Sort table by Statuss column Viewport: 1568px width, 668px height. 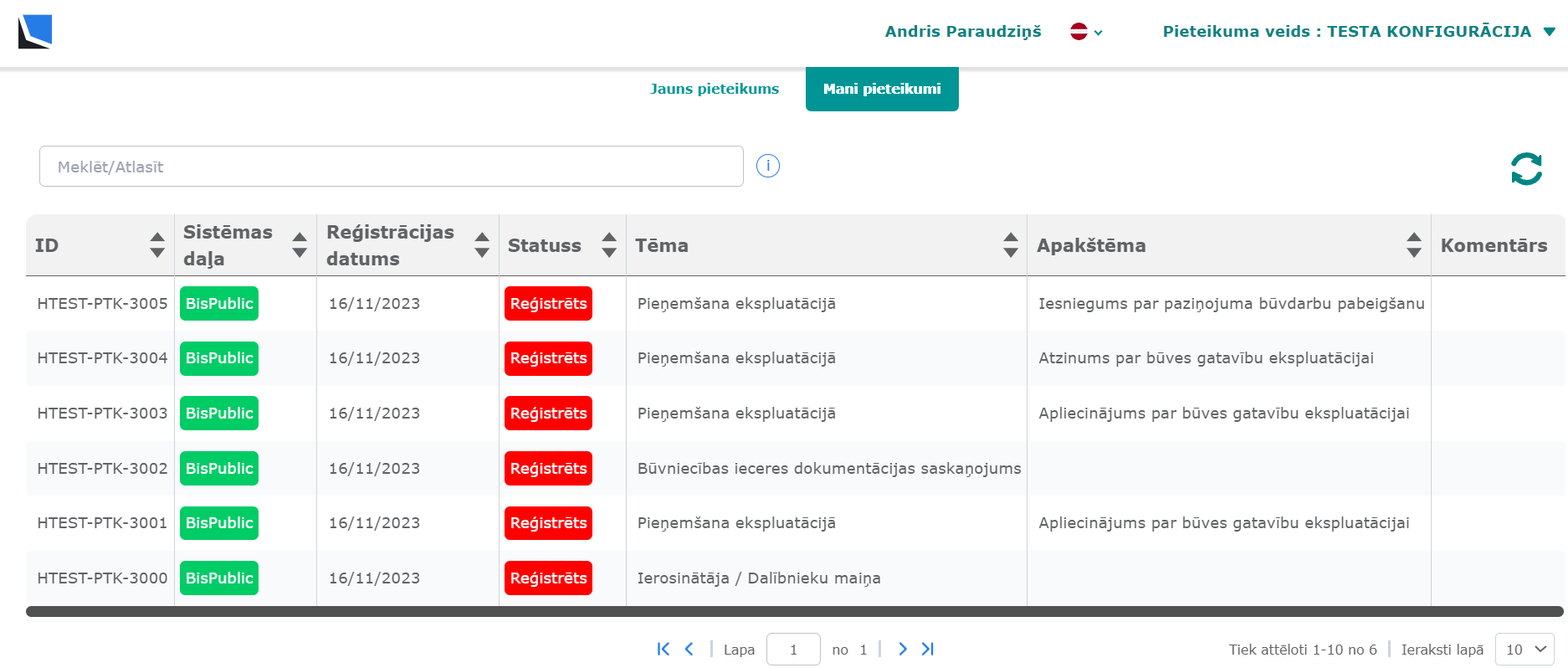[x=609, y=245]
